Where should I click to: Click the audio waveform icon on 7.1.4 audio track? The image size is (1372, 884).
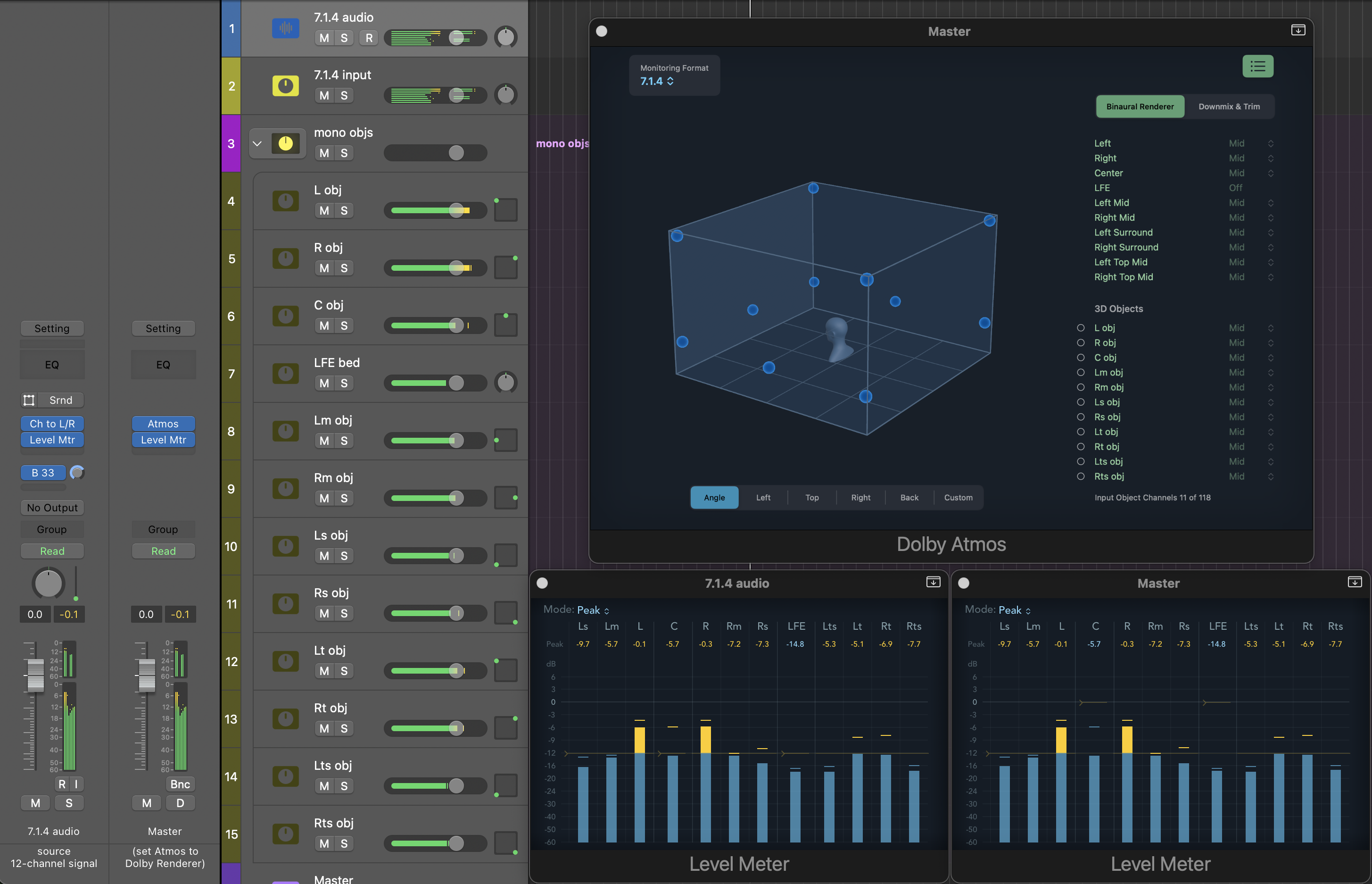(286, 28)
